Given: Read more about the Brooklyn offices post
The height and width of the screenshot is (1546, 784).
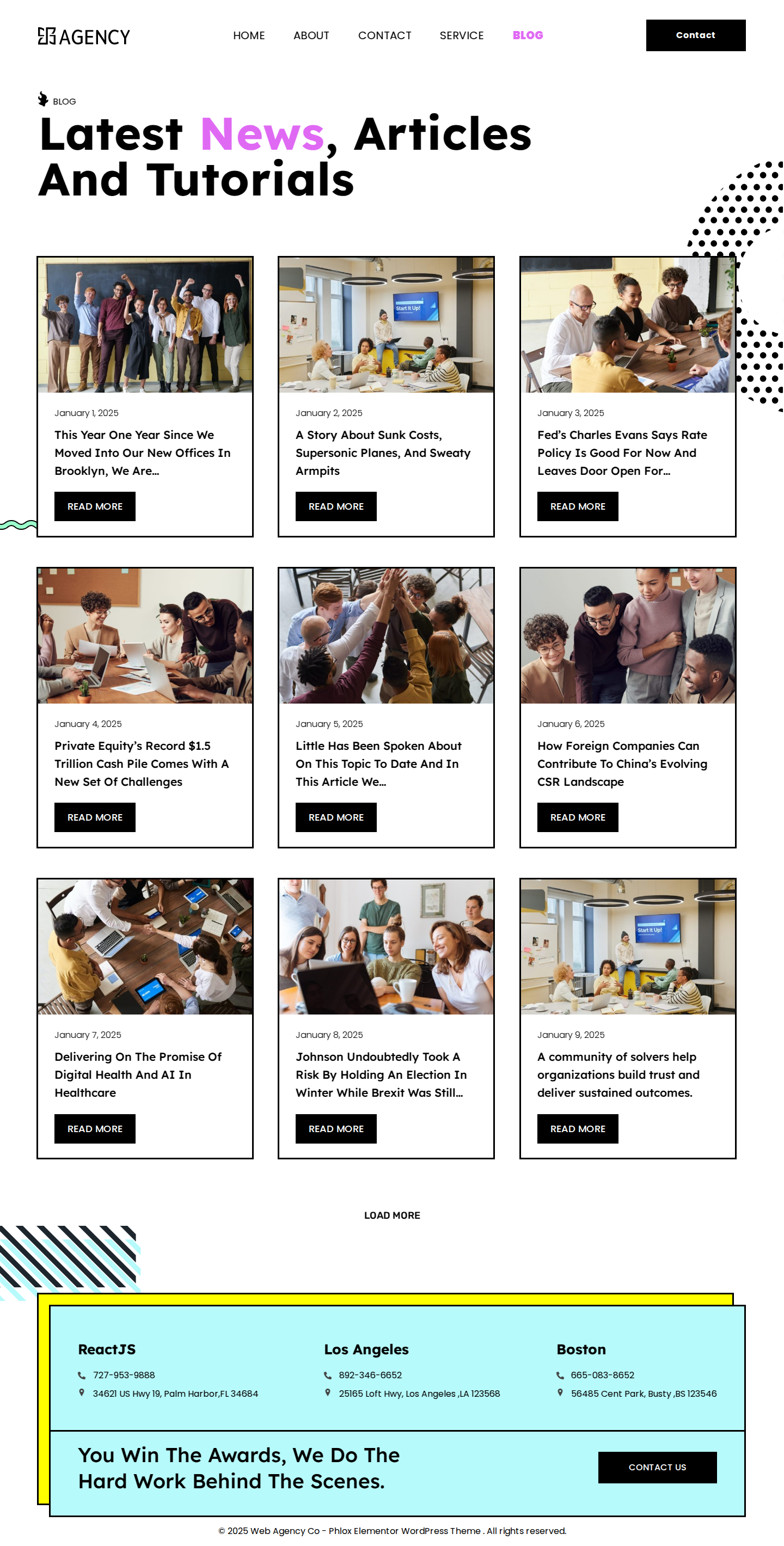Looking at the screenshot, I should coord(95,506).
